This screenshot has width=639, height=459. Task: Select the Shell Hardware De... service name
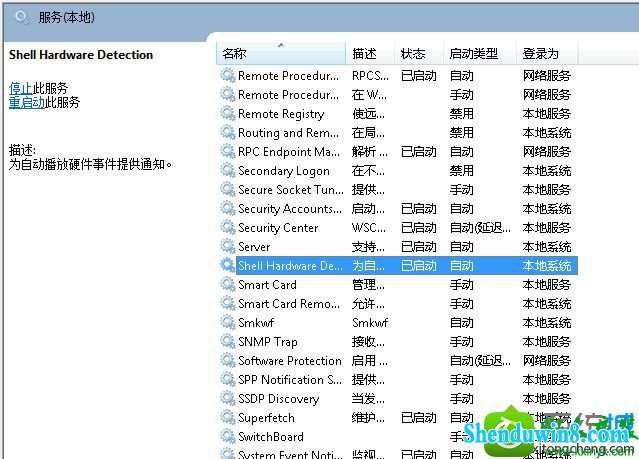click(x=290, y=266)
